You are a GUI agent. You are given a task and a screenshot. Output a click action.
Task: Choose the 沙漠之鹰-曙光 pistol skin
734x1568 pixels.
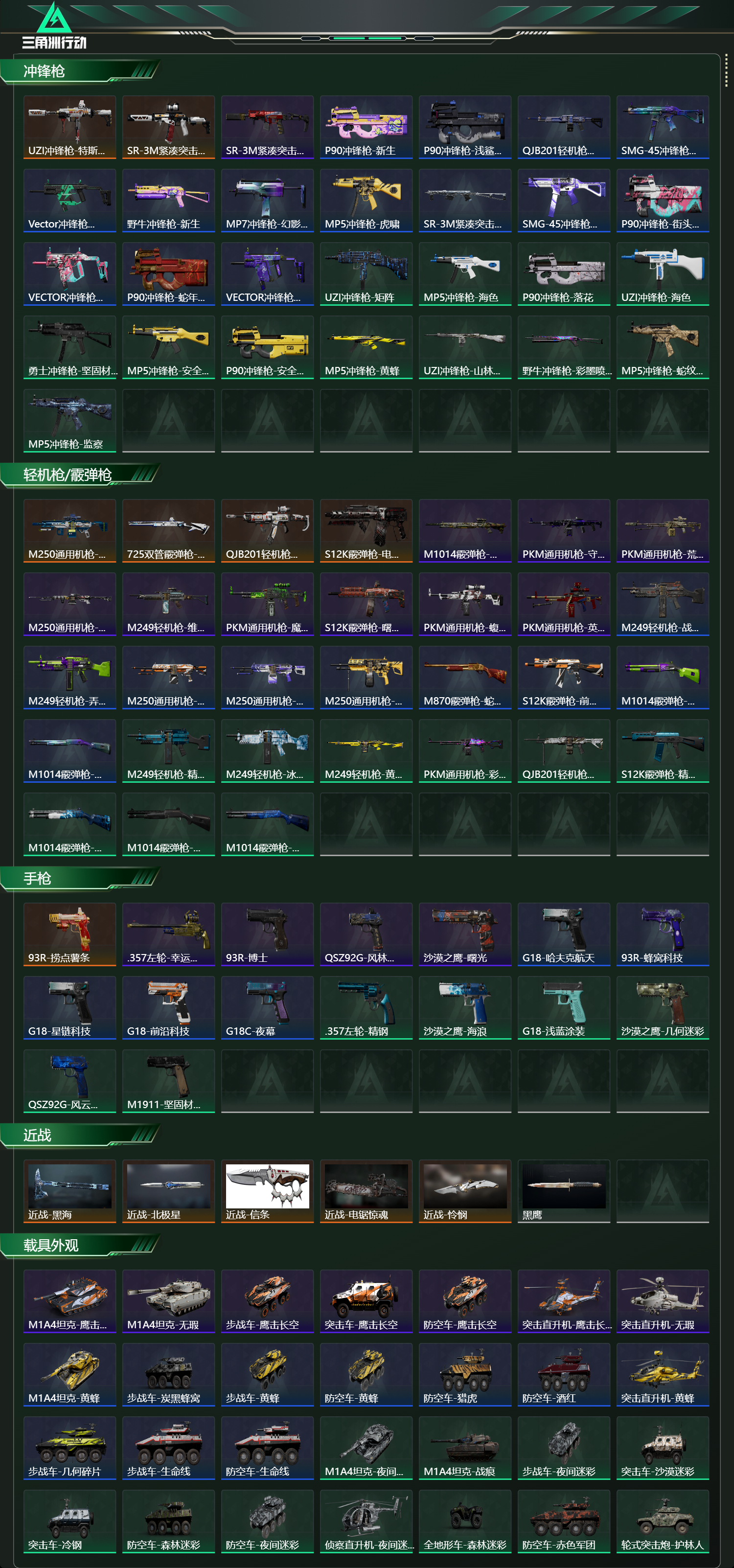(x=465, y=934)
